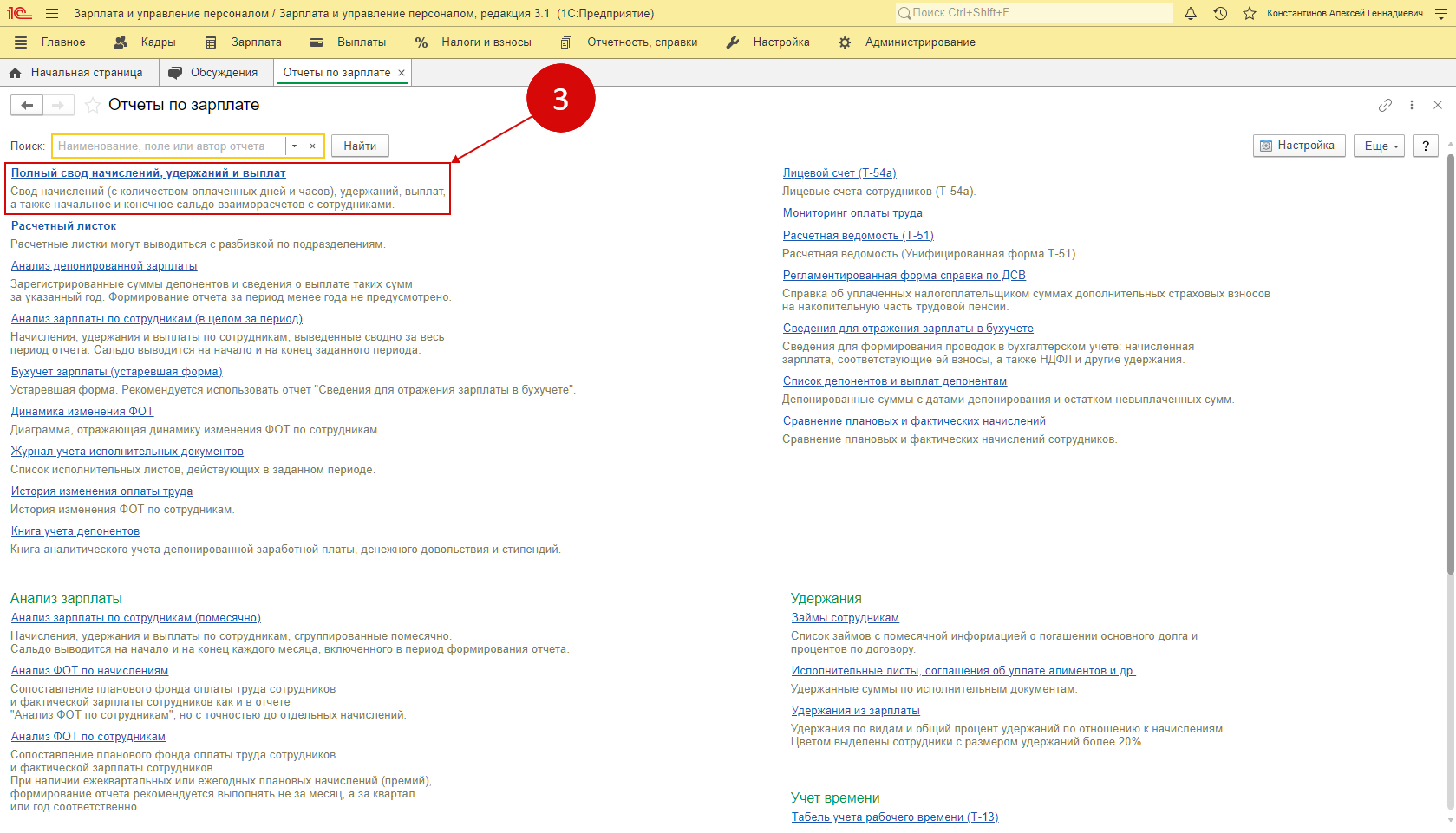Open Лицевой счет (Т-54а) report

point(839,173)
